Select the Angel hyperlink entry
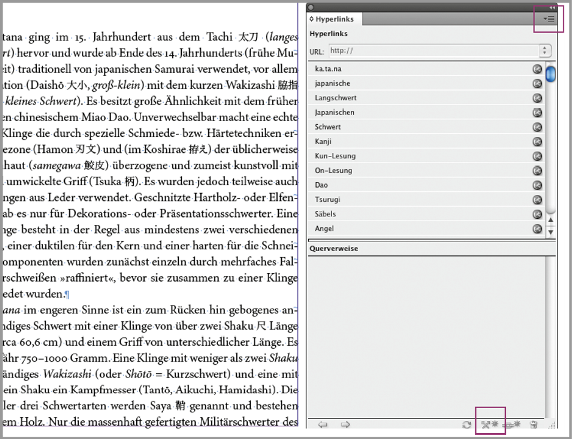 [426, 229]
